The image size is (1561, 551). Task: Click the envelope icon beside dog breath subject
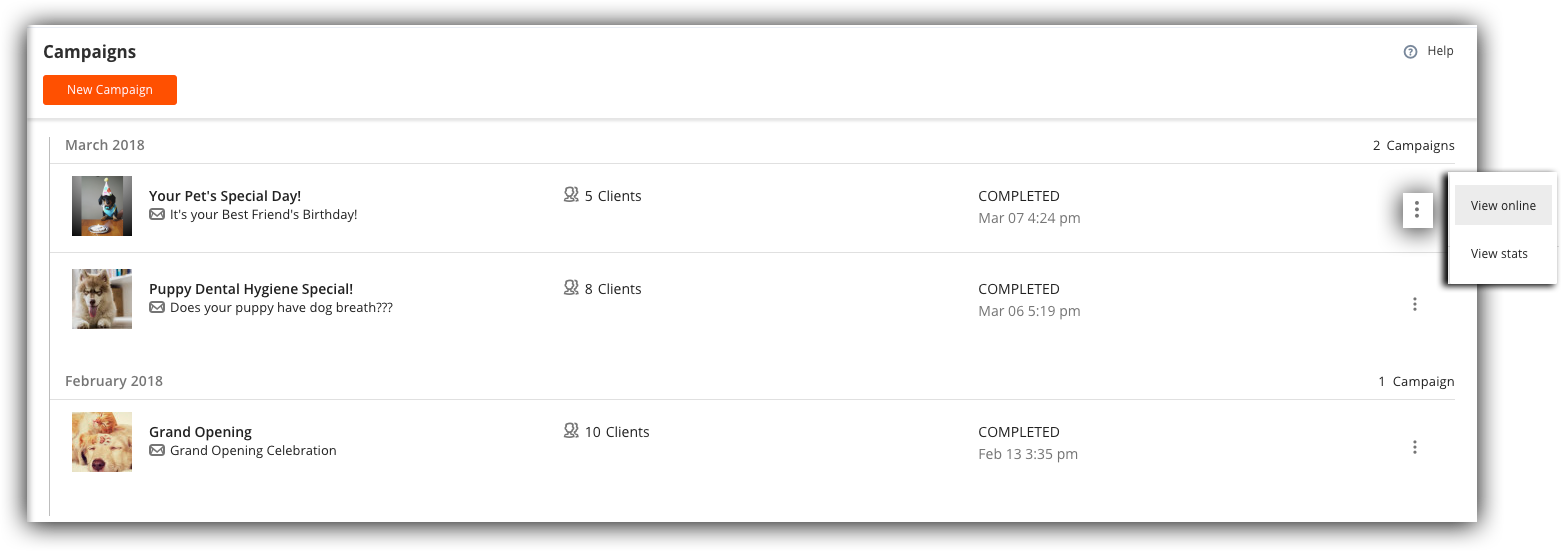pyautogui.click(x=157, y=307)
